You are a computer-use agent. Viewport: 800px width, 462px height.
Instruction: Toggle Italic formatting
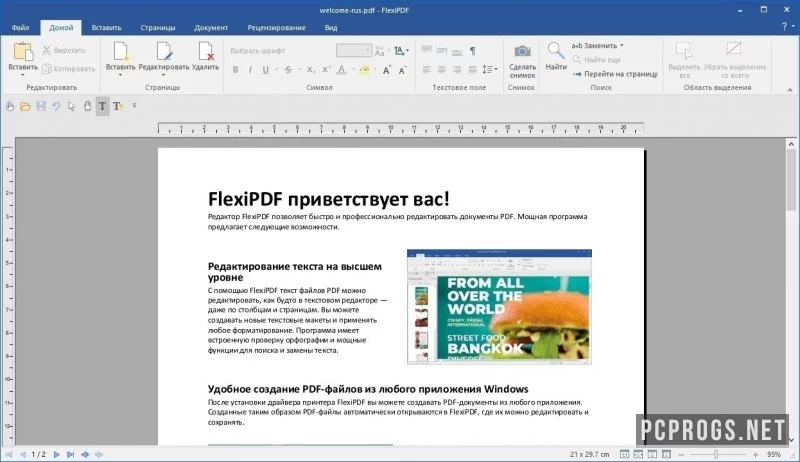click(250, 70)
